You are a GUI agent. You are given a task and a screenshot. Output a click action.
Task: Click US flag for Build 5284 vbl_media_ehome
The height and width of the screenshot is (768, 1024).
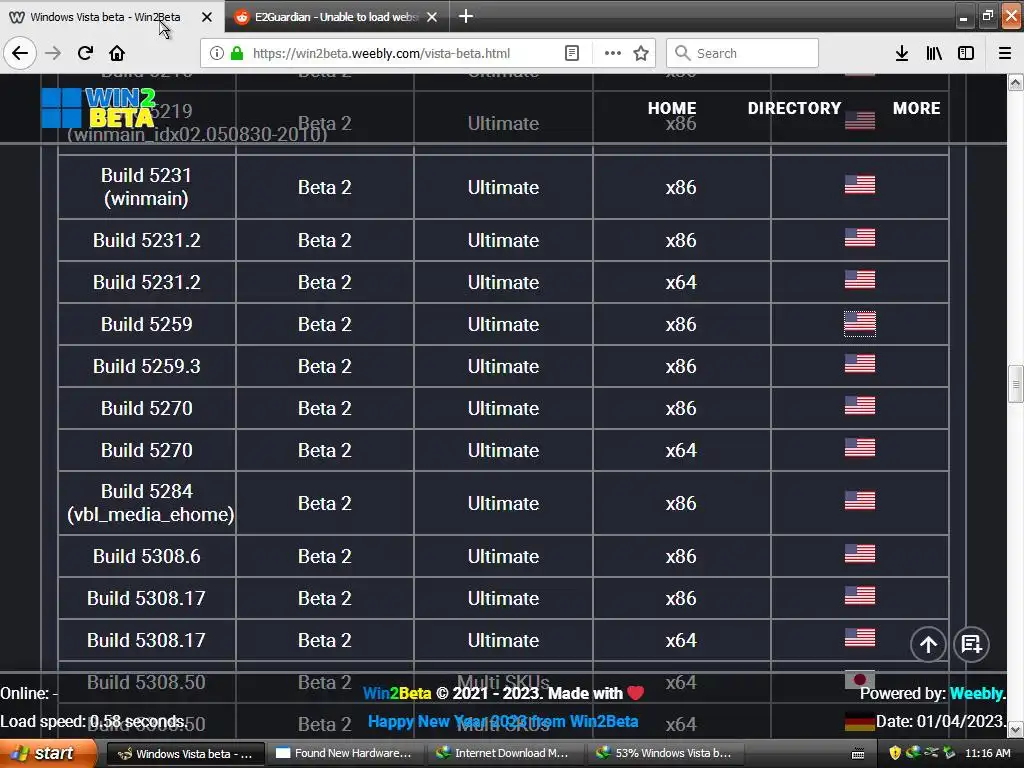(x=859, y=500)
